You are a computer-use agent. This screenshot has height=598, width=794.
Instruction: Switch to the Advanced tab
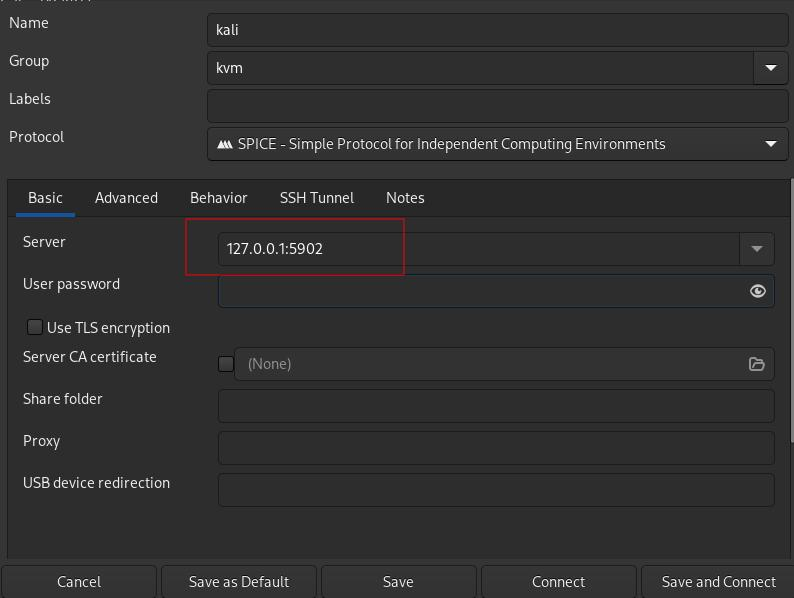[126, 198]
